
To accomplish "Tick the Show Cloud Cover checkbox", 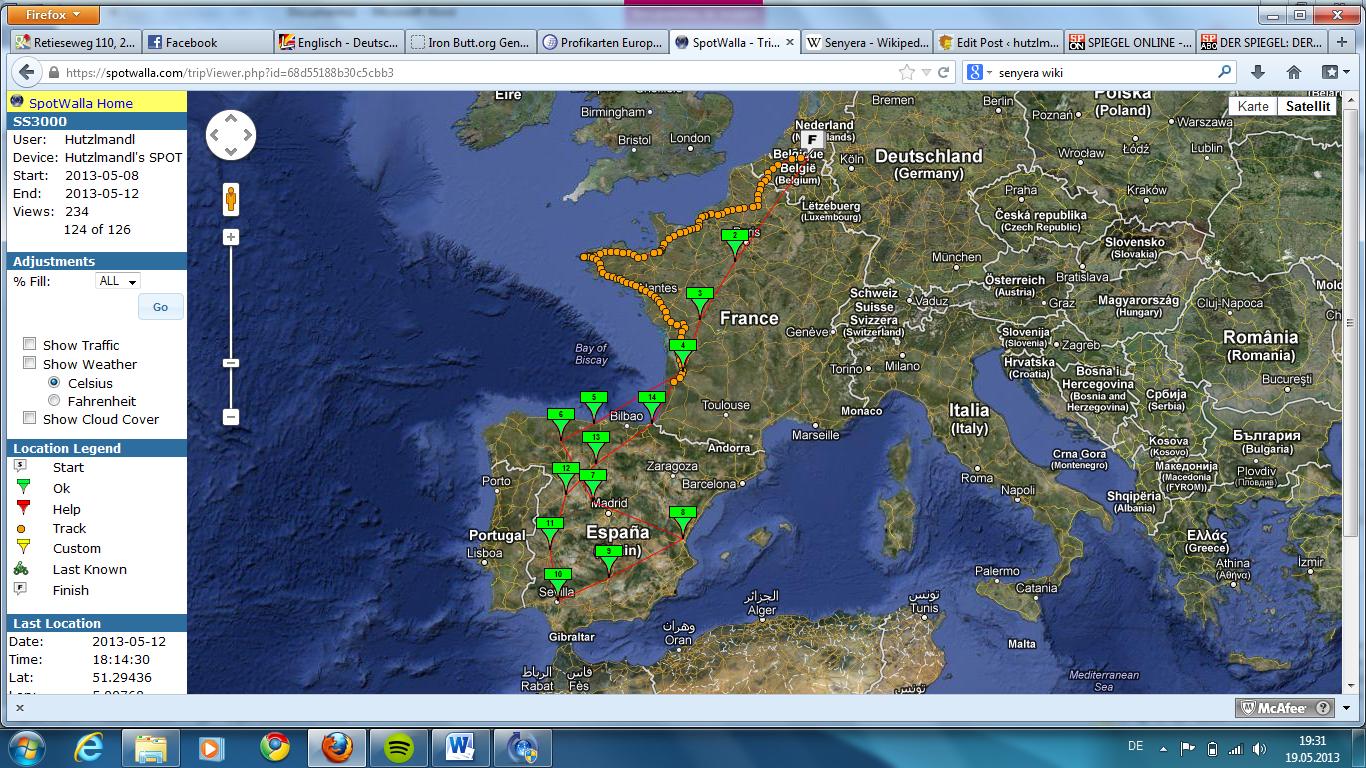I will click(30, 419).
